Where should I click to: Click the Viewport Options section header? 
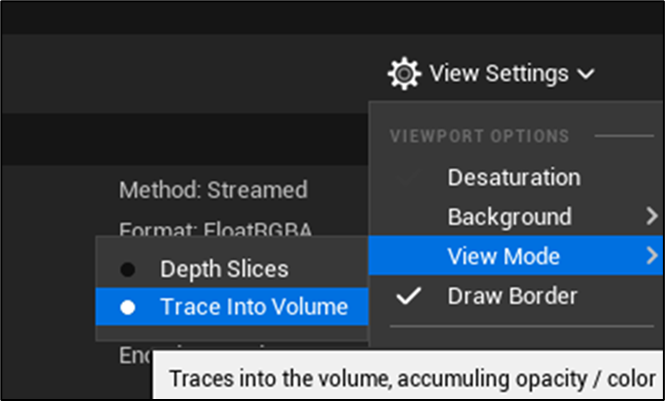[x=479, y=136]
